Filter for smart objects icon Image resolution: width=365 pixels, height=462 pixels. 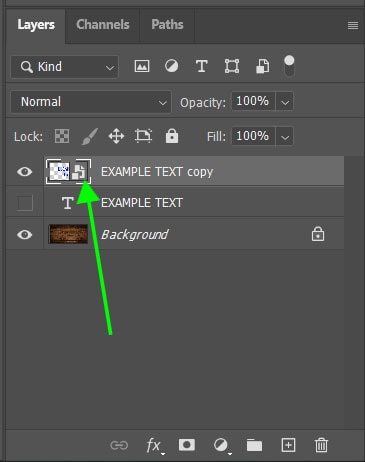(262, 66)
